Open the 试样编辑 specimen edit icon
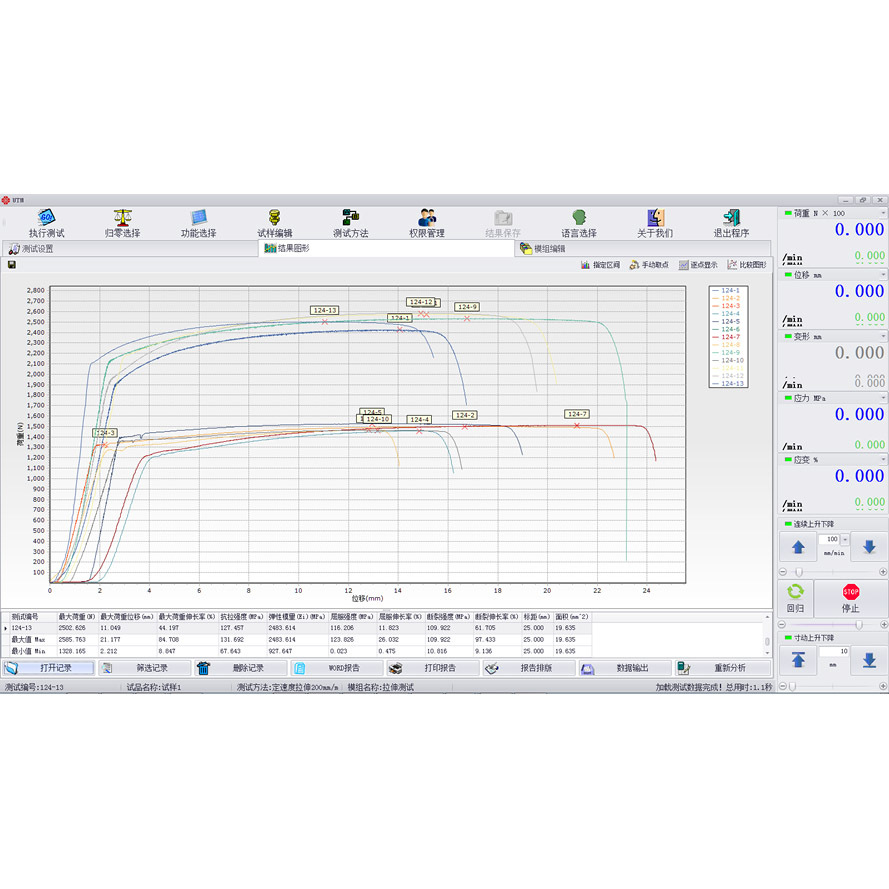889x889 pixels. coord(274,218)
